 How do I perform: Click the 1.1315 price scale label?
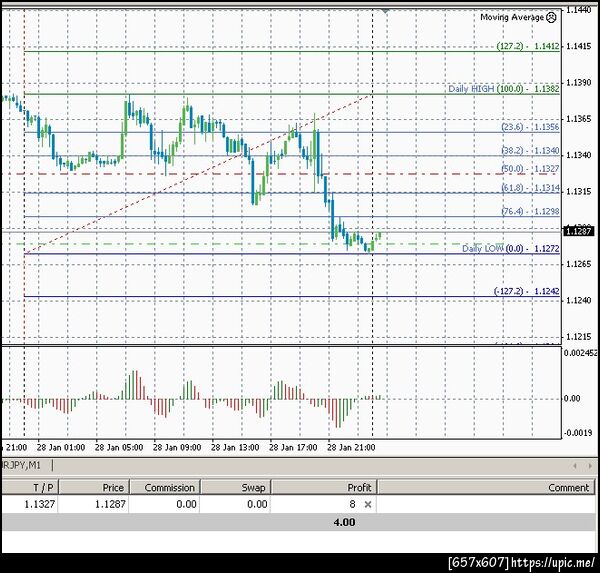click(x=578, y=191)
